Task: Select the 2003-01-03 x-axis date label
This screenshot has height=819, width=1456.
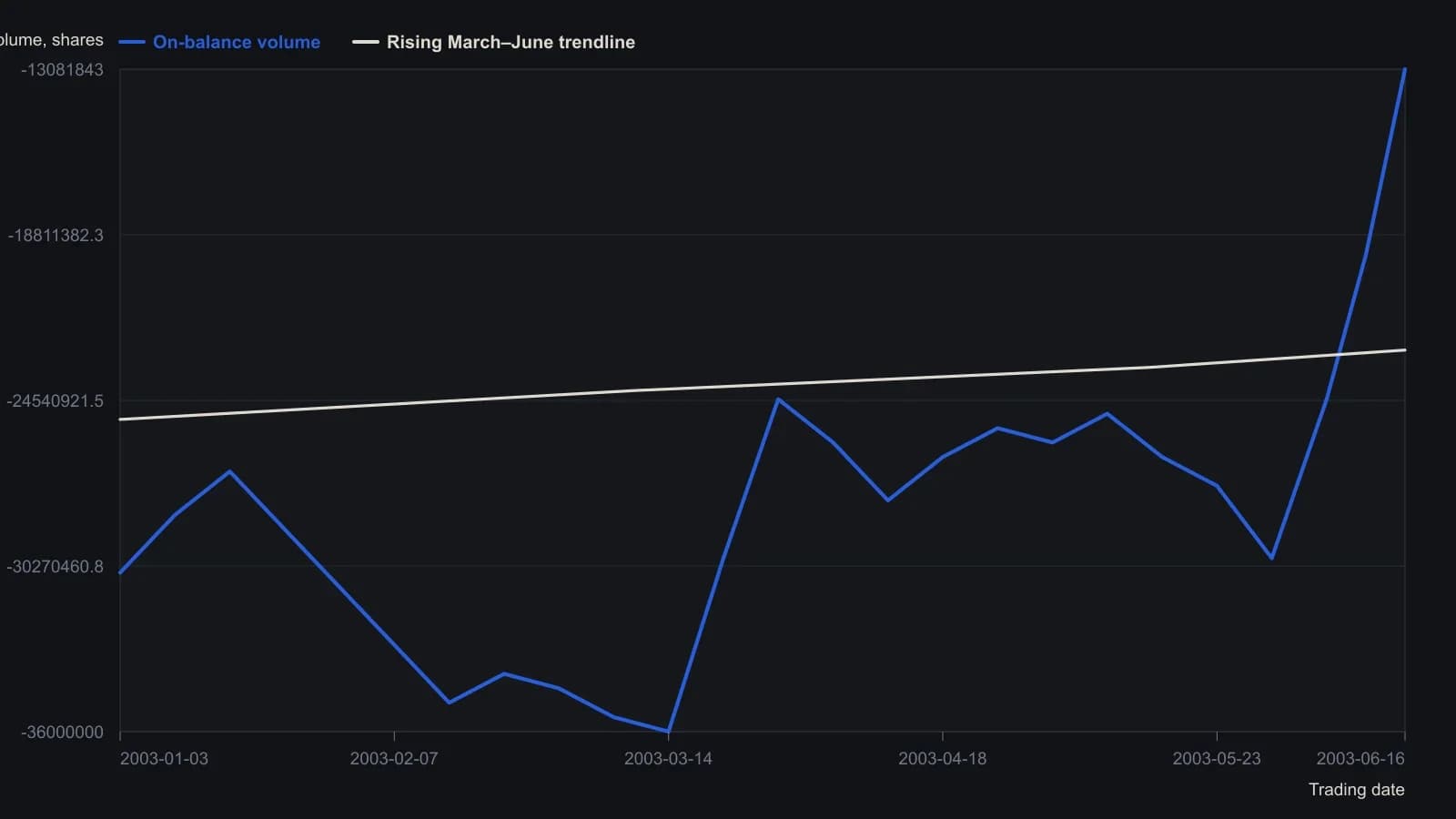Action: [164, 758]
